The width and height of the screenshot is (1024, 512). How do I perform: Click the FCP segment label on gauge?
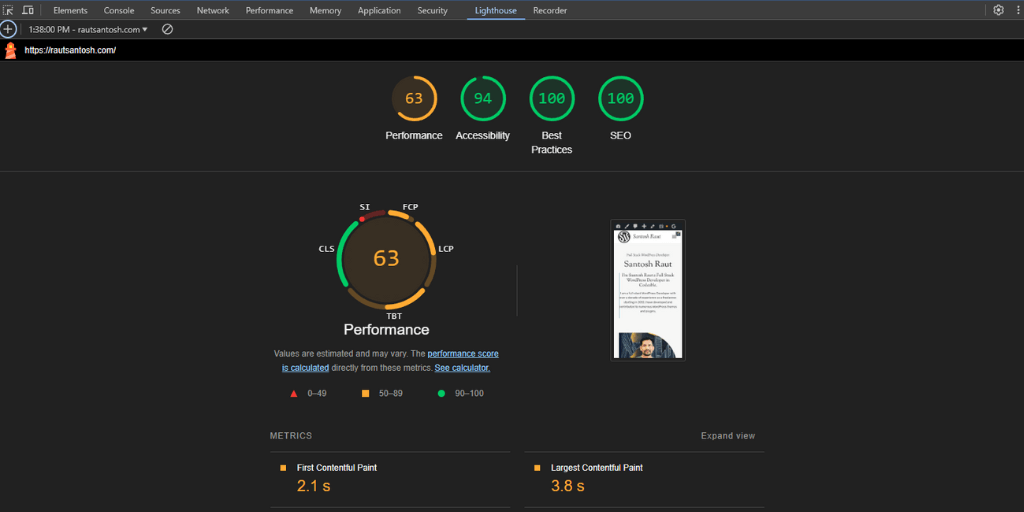[410, 207]
